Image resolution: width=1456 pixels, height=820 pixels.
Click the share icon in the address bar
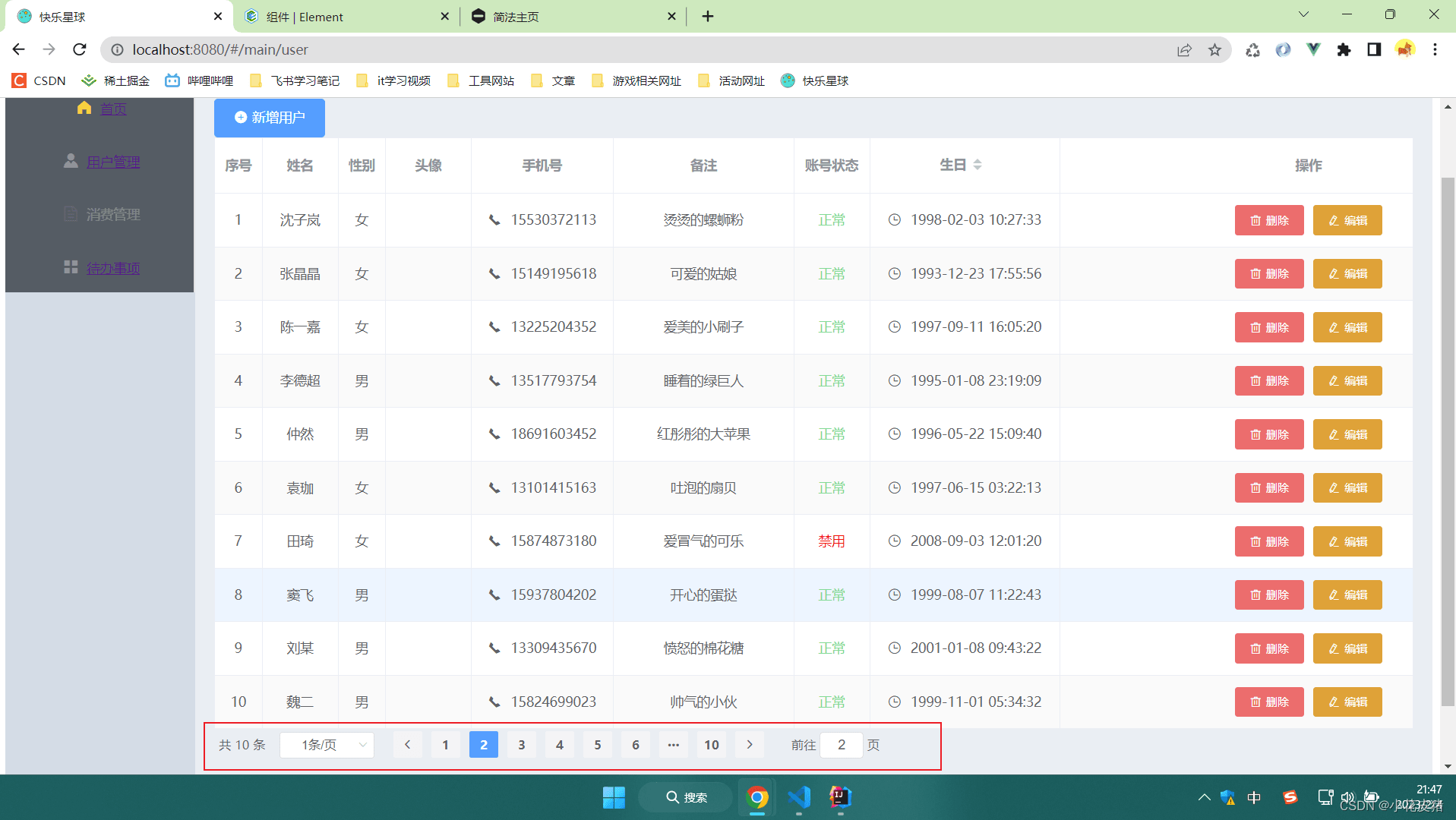(1184, 49)
